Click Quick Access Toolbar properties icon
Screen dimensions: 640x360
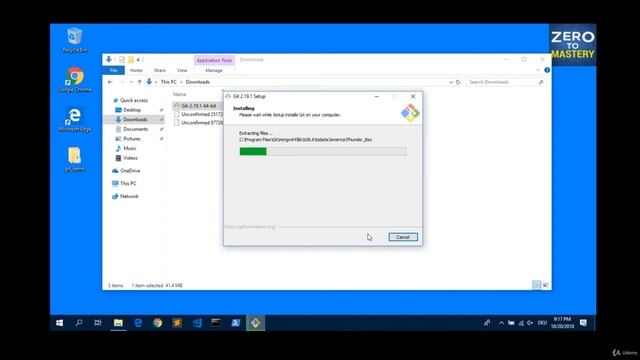[x=122, y=60]
